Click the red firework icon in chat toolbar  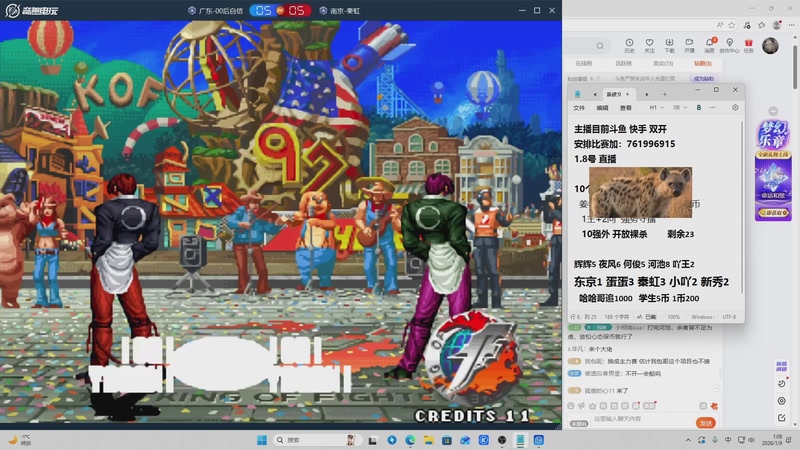(714, 406)
